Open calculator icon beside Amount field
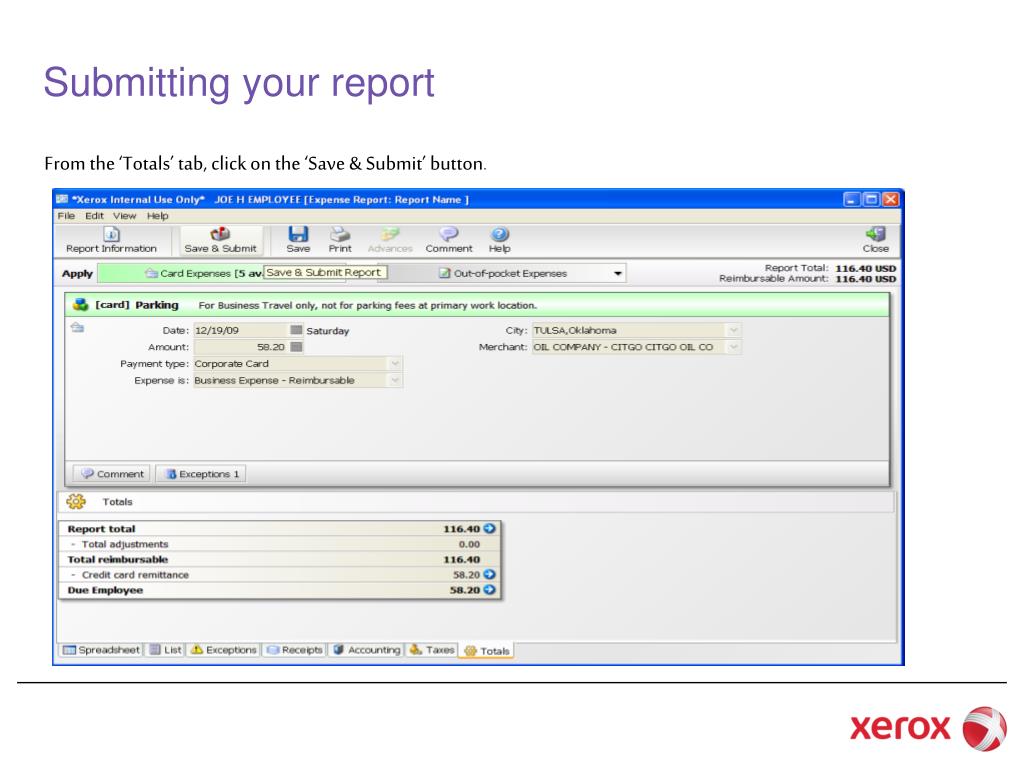The height and width of the screenshot is (768, 1024). point(296,347)
